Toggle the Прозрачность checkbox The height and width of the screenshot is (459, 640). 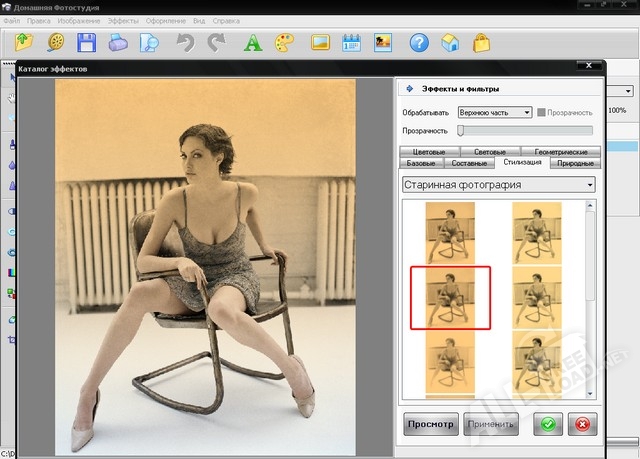pyautogui.click(x=542, y=113)
